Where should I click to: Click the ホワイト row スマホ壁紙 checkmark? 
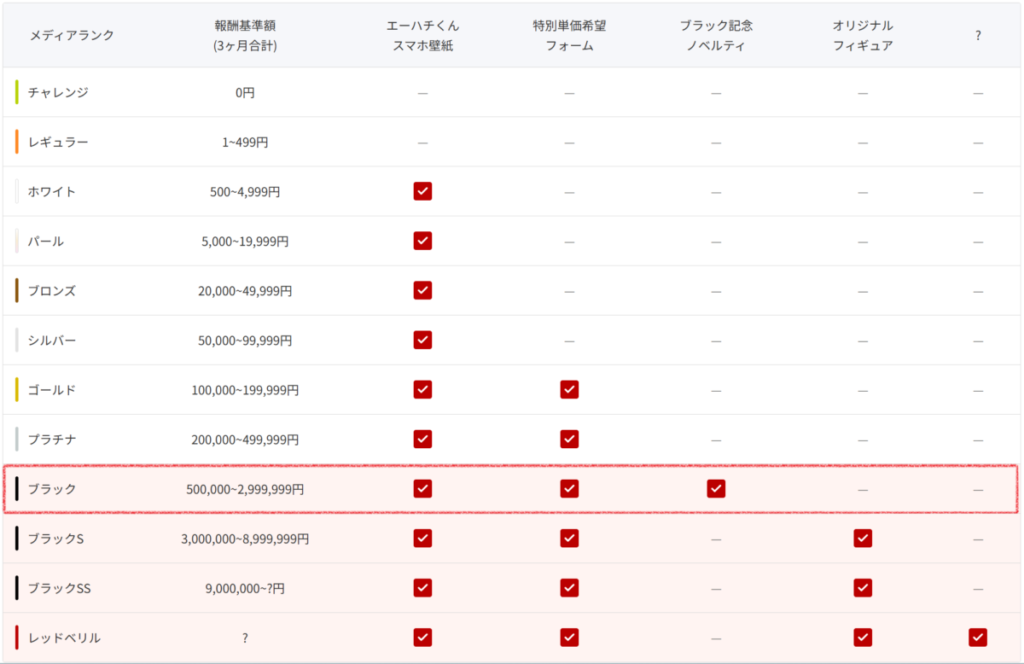tap(422, 191)
